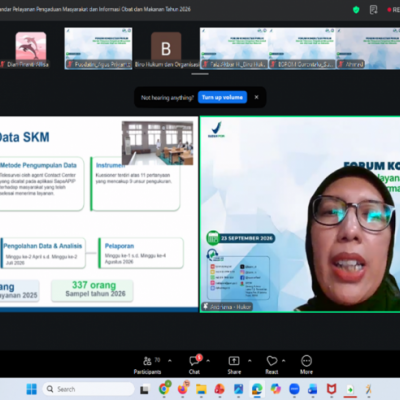Dismiss the Not hearing anything prompt
This screenshot has height=400, width=400.
256,97
